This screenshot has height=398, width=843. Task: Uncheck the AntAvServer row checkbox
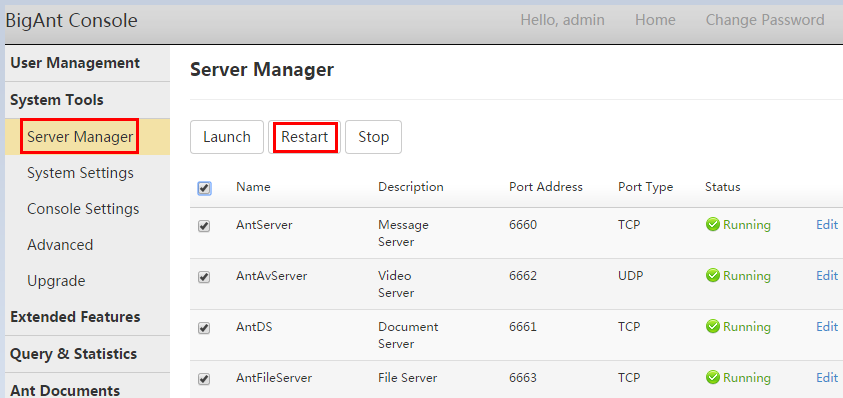pos(204,277)
